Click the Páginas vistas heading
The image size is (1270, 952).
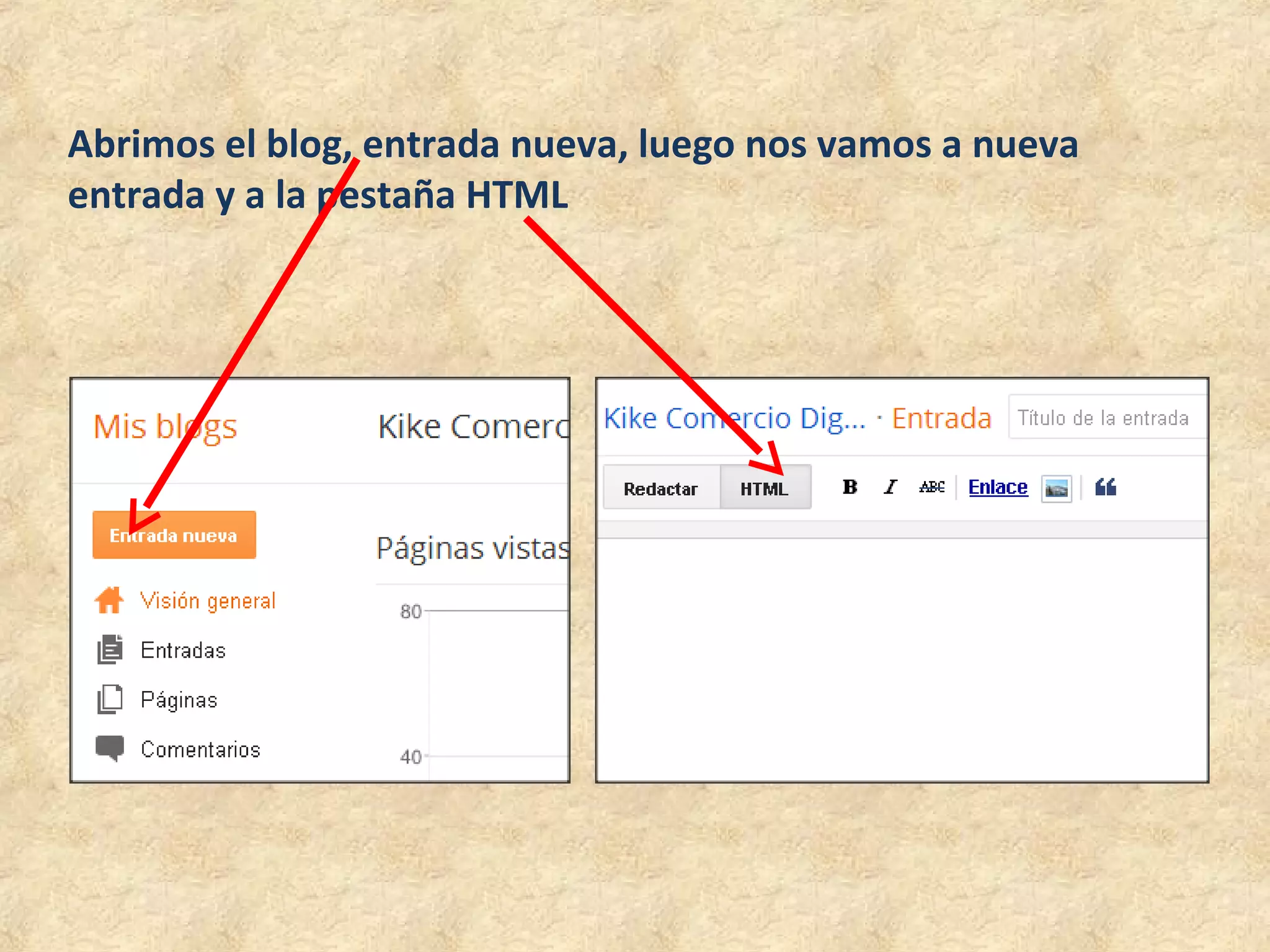click(473, 549)
